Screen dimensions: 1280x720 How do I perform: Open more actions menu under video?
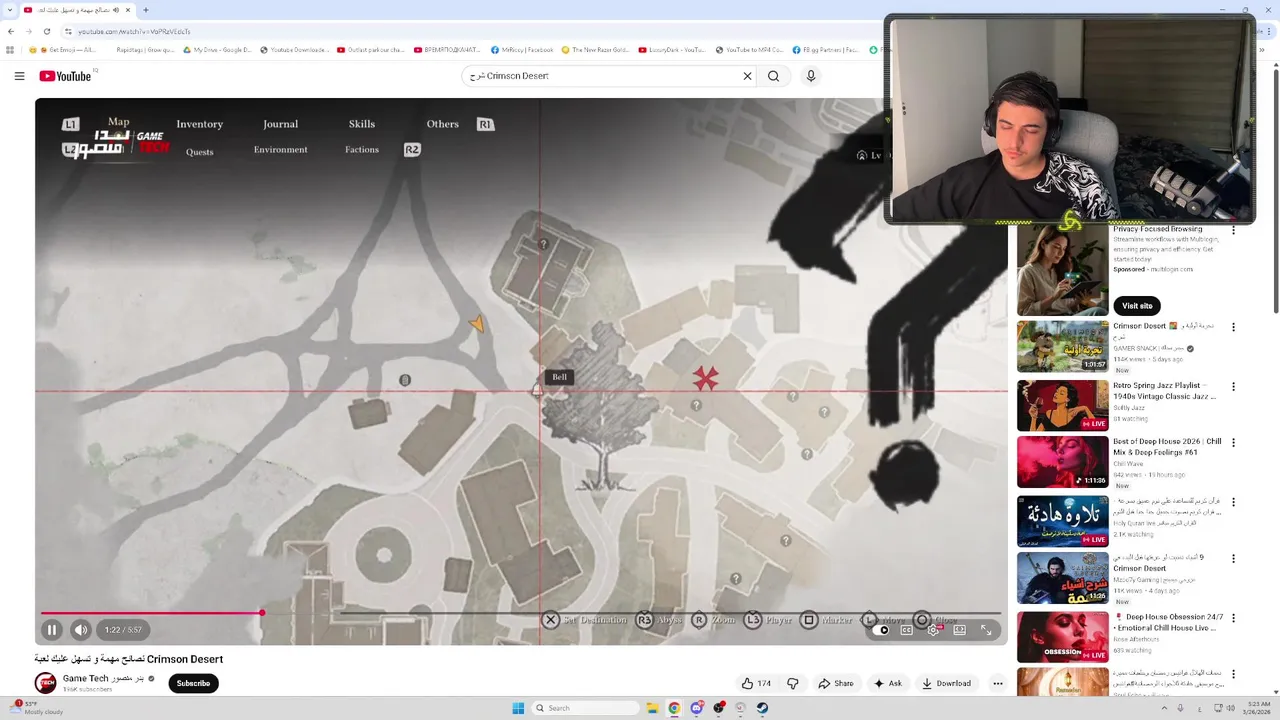[x=997, y=683]
